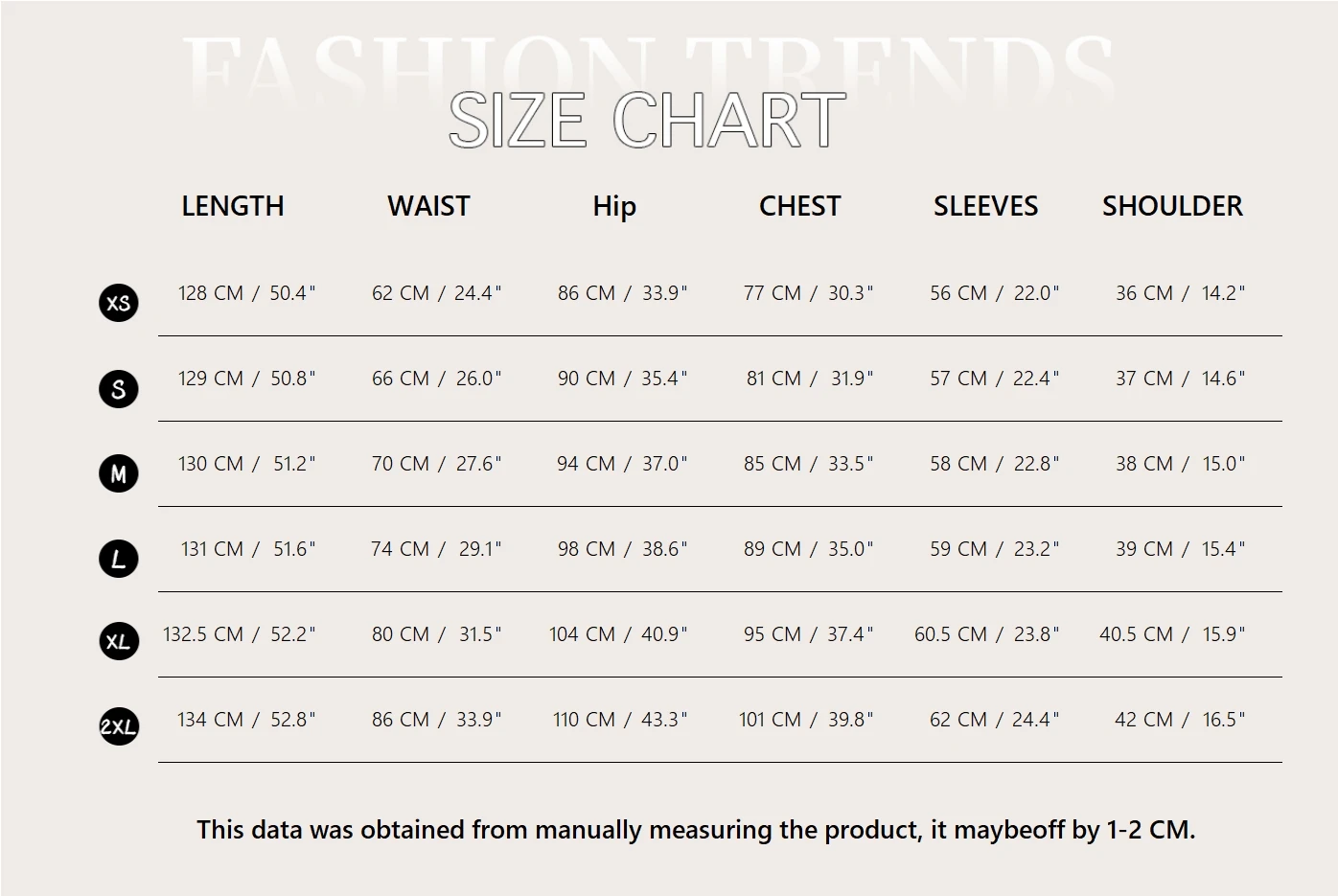Click the M size badge icon
1338x896 pixels.
click(119, 473)
